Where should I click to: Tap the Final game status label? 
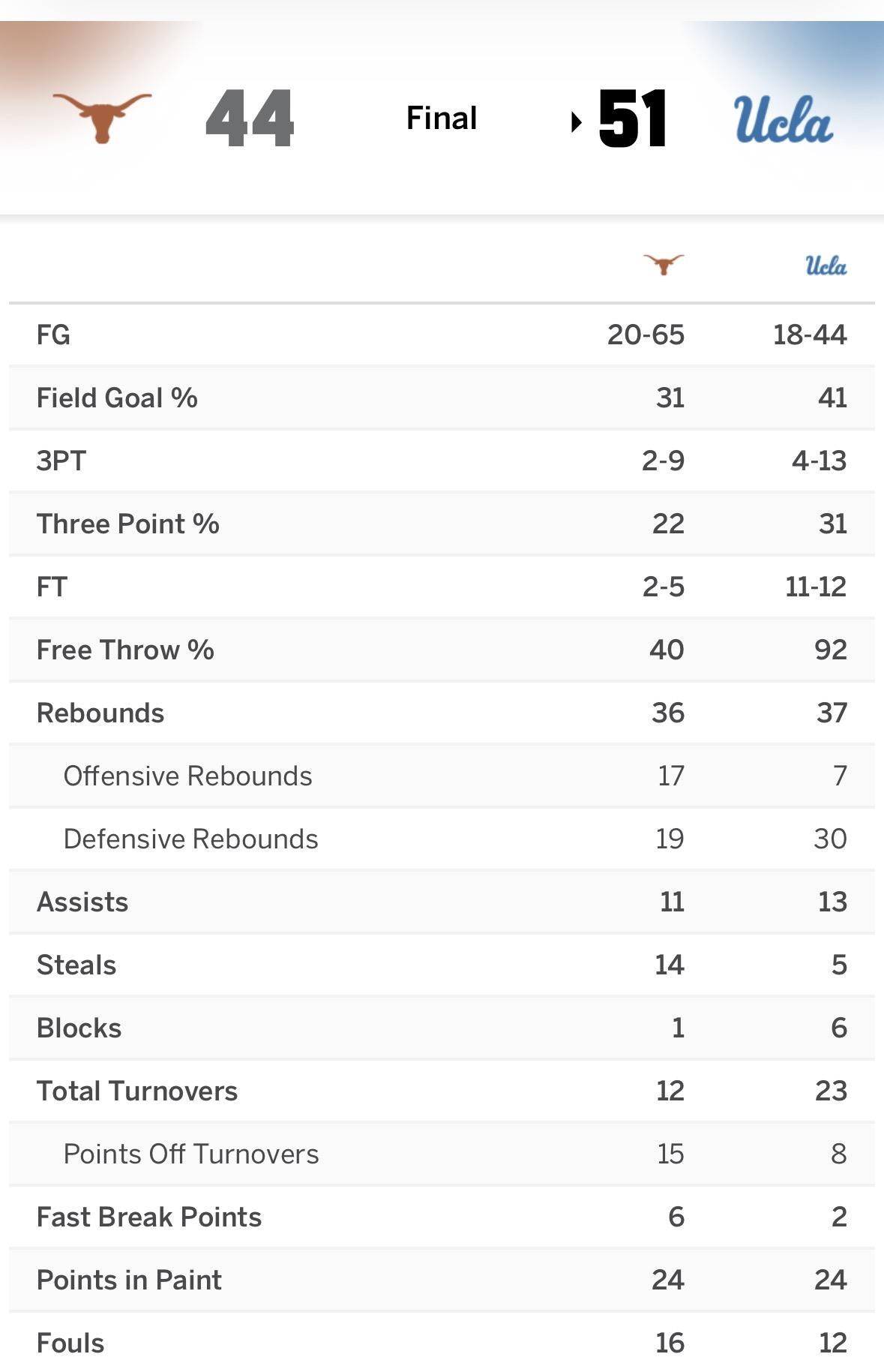(x=442, y=118)
